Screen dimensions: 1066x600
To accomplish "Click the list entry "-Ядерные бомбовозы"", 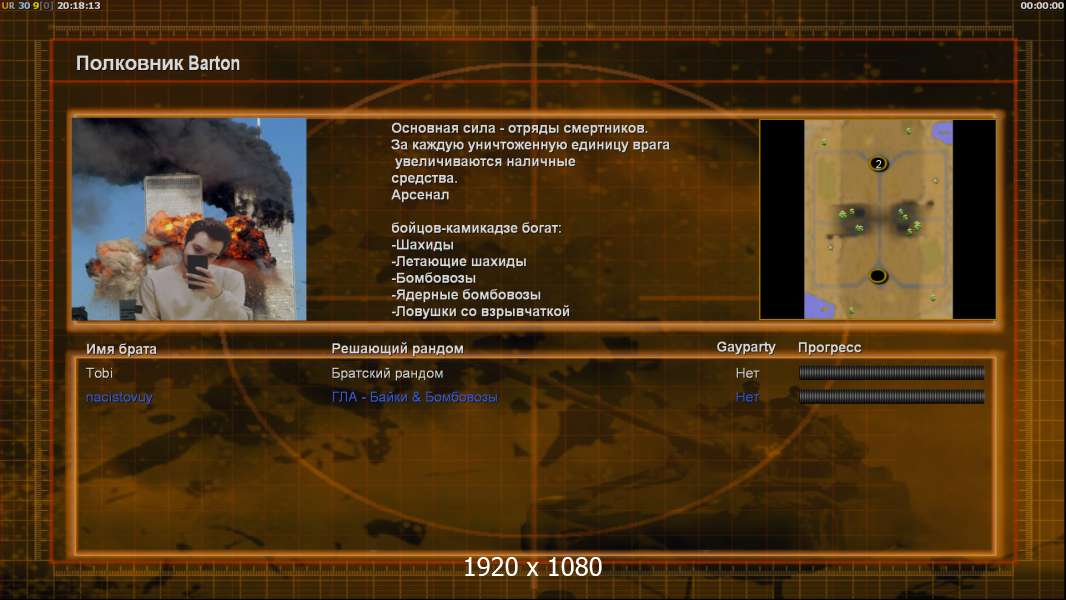I will pyautogui.click(x=466, y=295).
